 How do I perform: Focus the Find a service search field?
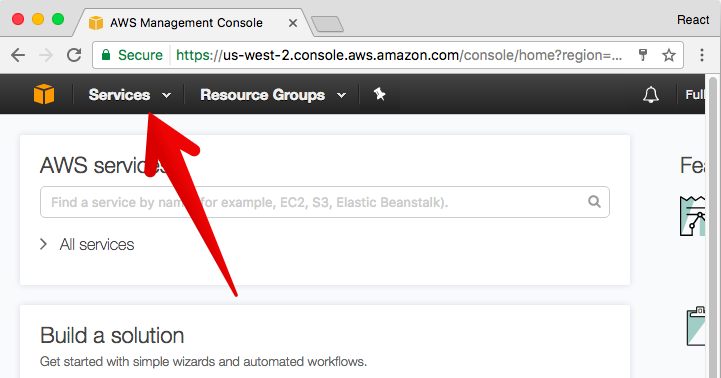tap(325, 202)
